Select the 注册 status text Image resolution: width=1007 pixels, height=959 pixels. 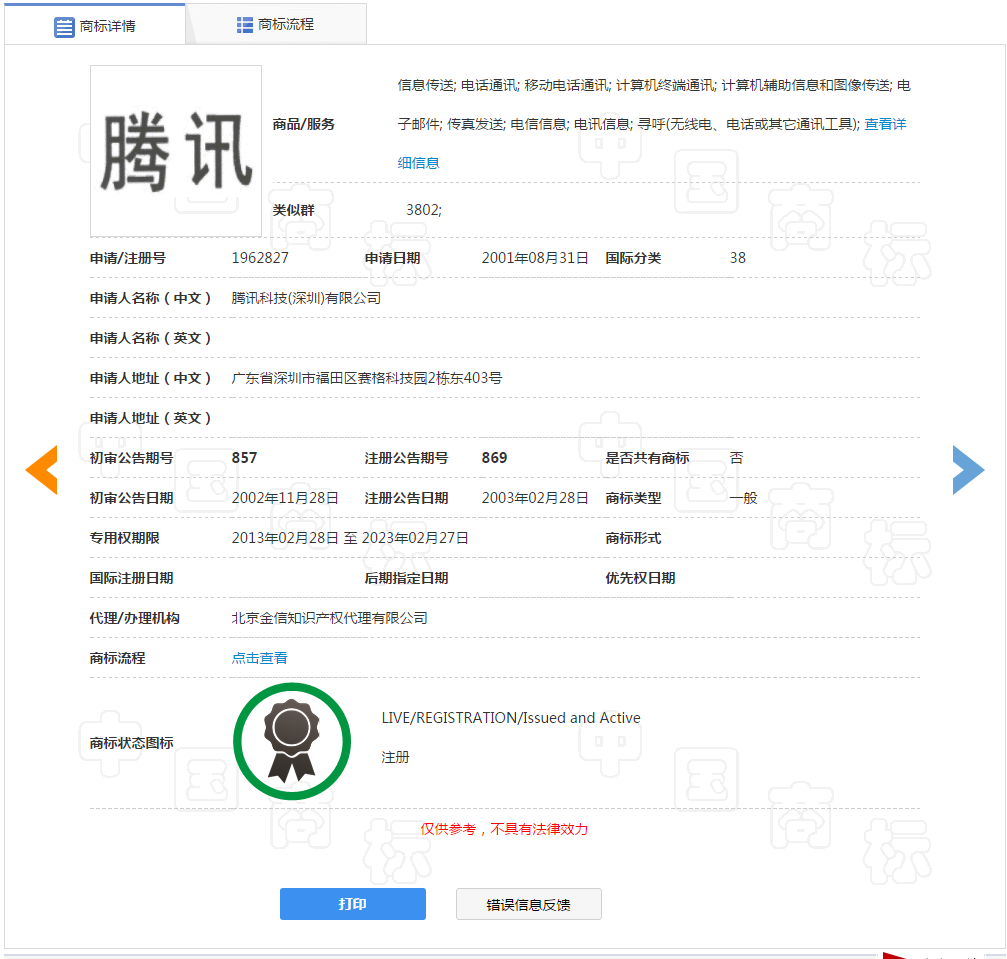tap(396, 757)
